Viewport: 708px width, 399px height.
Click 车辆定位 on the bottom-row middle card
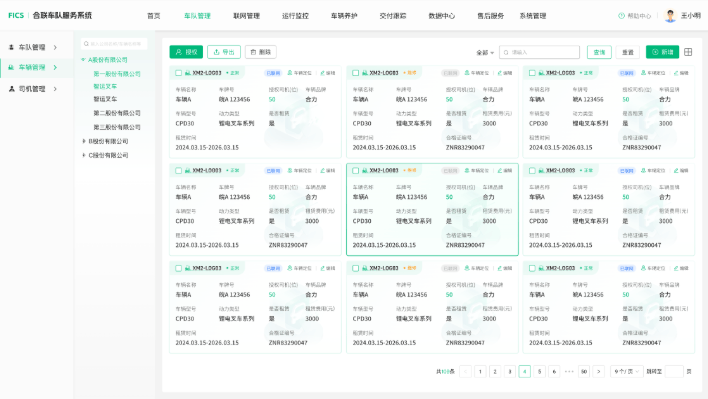point(477,268)
